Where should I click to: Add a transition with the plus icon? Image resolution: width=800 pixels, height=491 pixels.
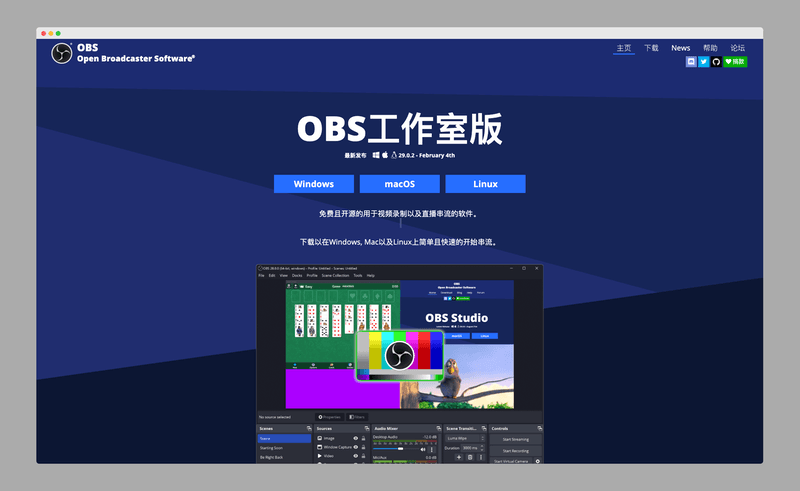[459, 457]
